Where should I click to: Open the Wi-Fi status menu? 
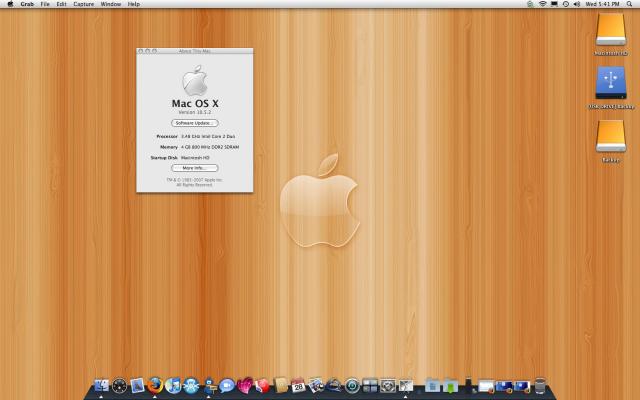[x=542, y=4]
